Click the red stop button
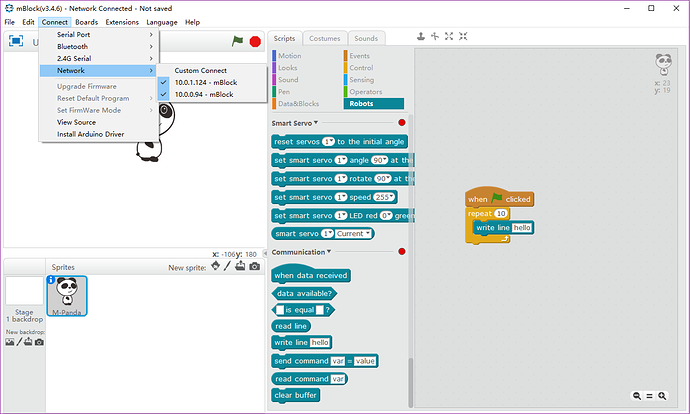The image size is (690, 414). click(x=255, y=41)
